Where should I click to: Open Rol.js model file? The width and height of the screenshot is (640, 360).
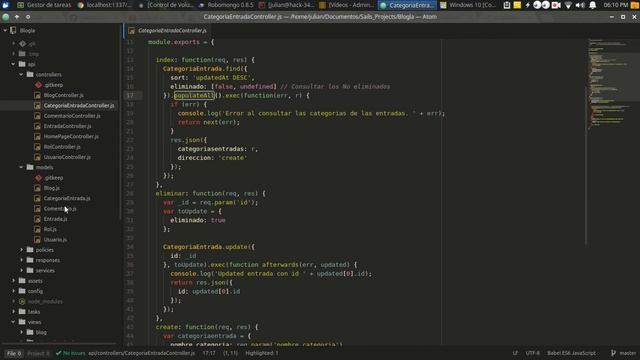[x=50, y=229]
